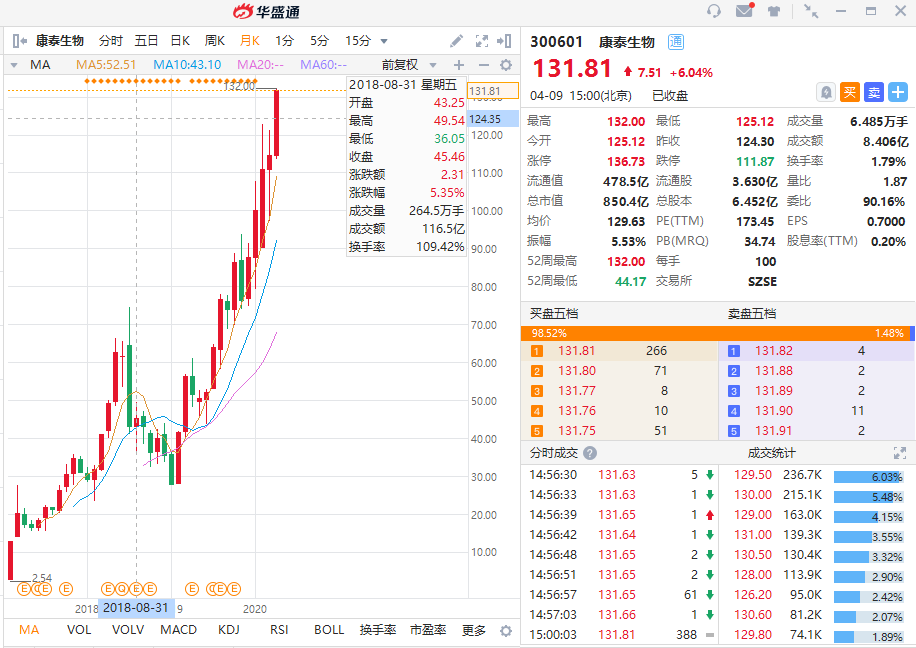Select the BOLL indicator tab

[x=329, y=630]
